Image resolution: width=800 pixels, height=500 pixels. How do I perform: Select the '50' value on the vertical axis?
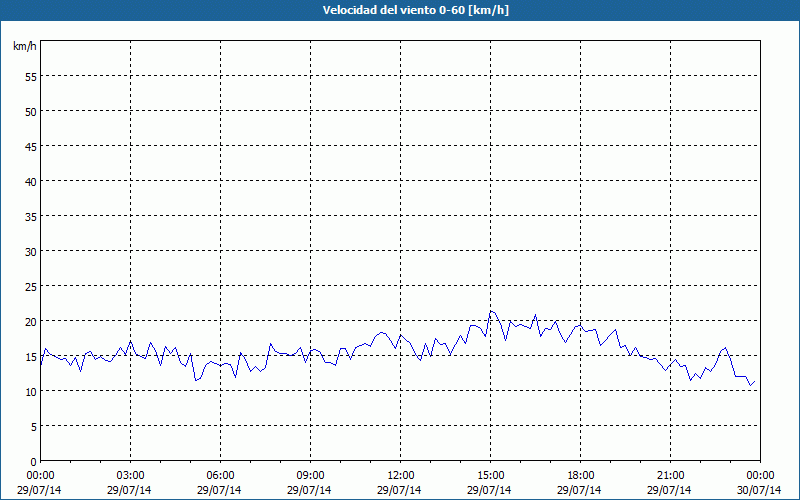pyautogui.click(x=31, y=111)
